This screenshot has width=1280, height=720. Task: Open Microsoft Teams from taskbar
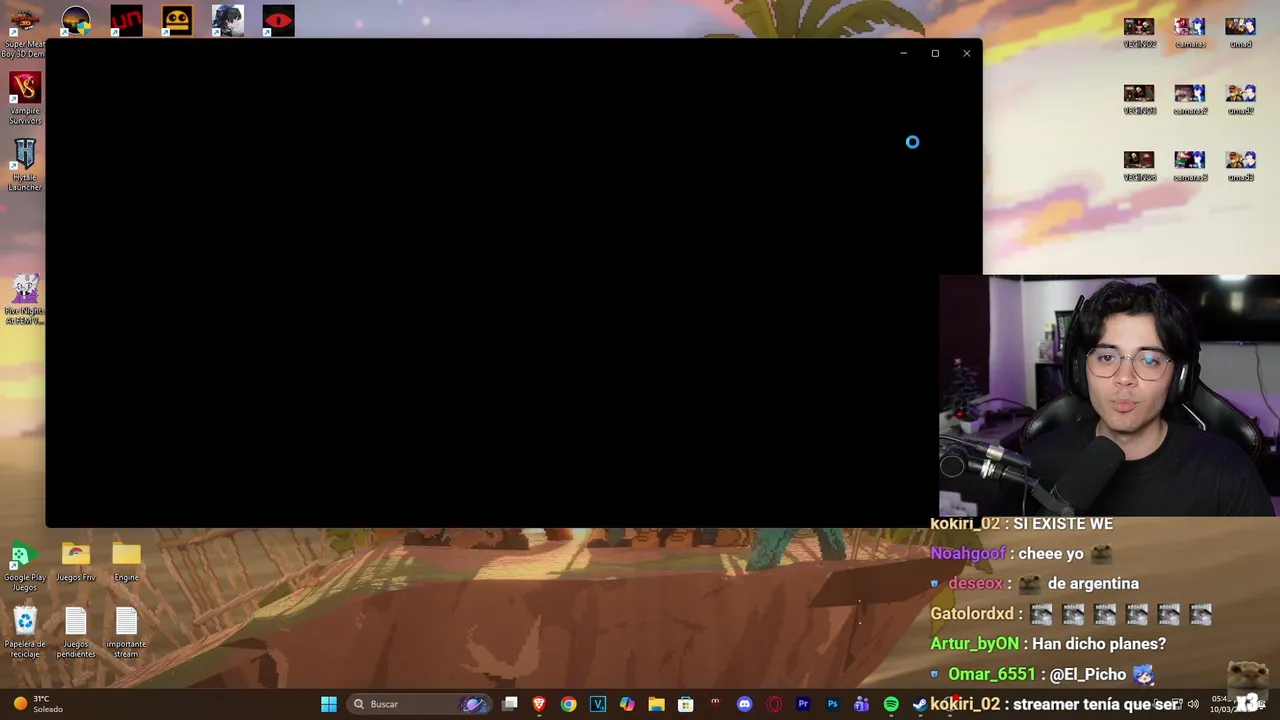(x=861, y=704)
